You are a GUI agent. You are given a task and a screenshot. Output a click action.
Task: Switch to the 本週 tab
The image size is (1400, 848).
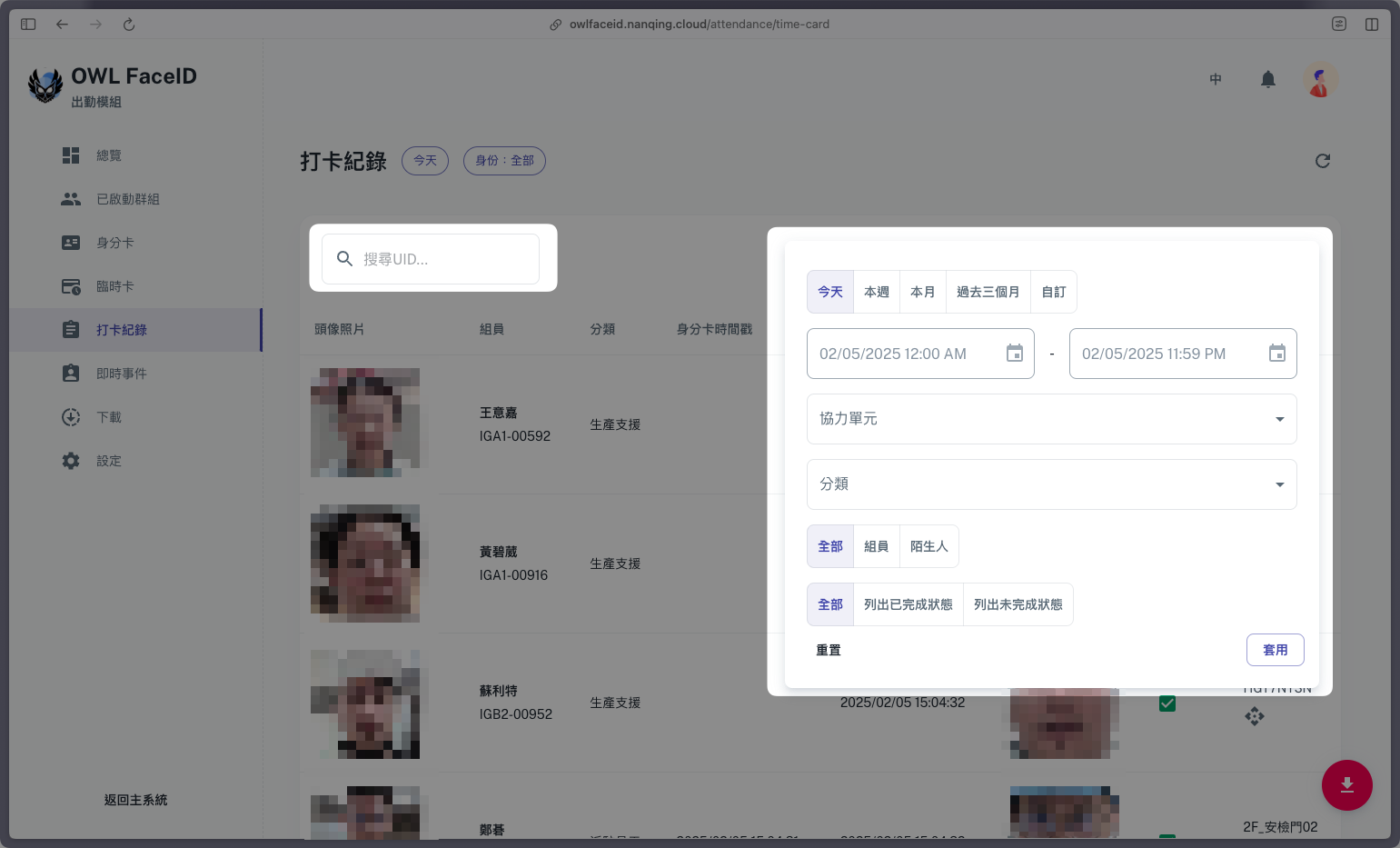876,291
